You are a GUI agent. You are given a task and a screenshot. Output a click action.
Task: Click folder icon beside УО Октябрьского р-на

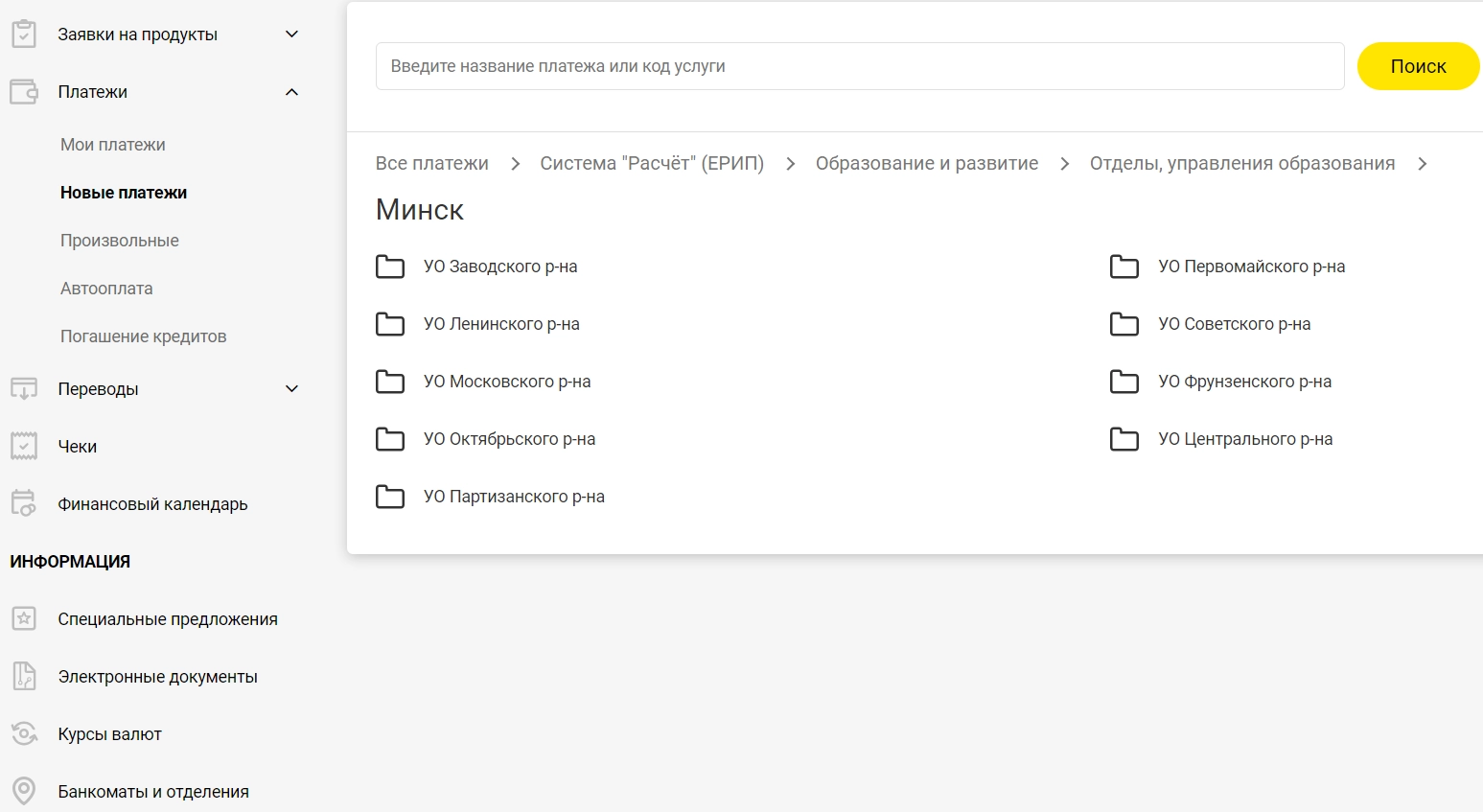pos(390,439)
